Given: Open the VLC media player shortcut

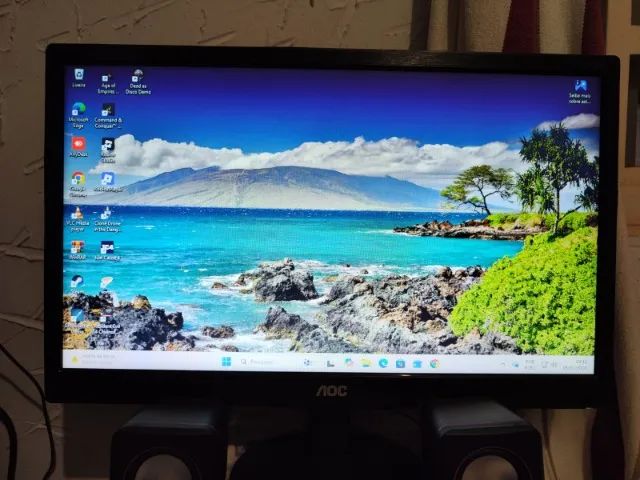Looking at the screenshot, I should [x=78, y=220].
